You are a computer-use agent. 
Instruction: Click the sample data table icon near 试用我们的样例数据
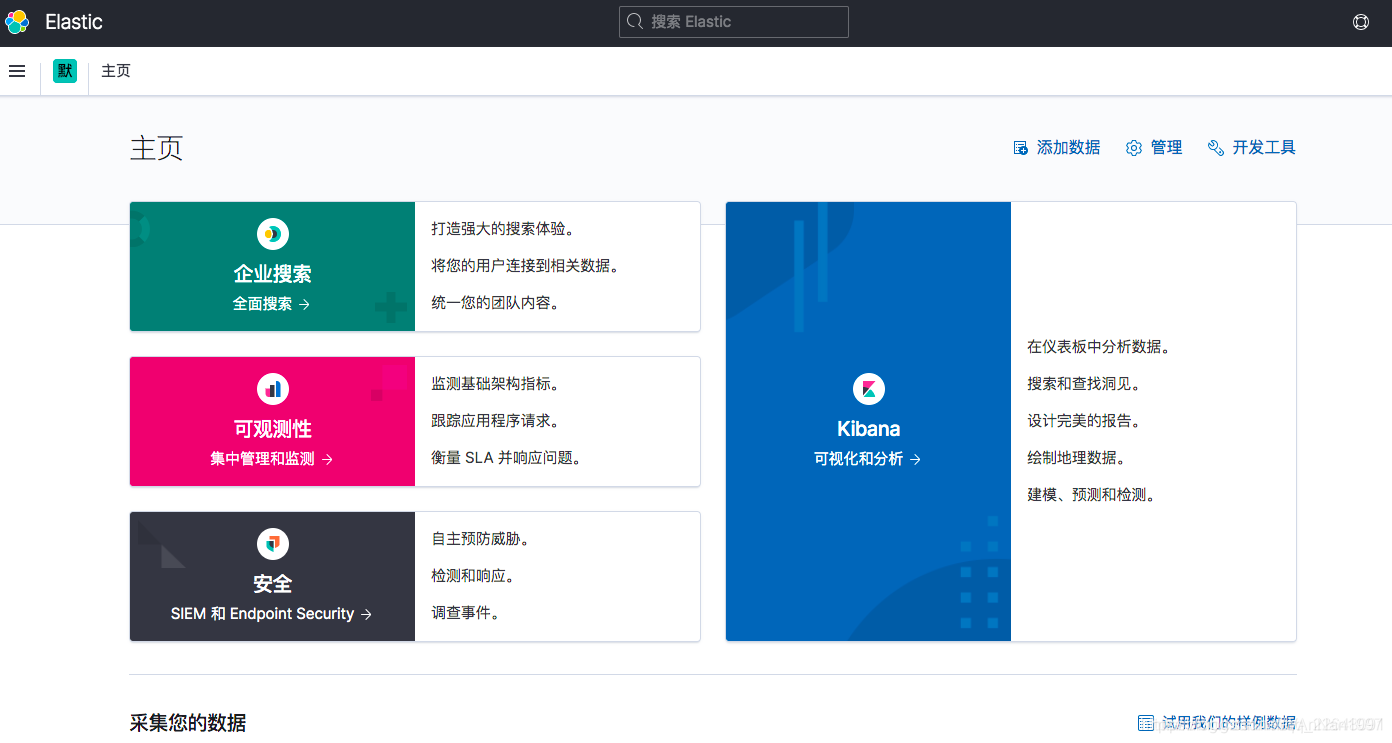[x=1145, y=722]
